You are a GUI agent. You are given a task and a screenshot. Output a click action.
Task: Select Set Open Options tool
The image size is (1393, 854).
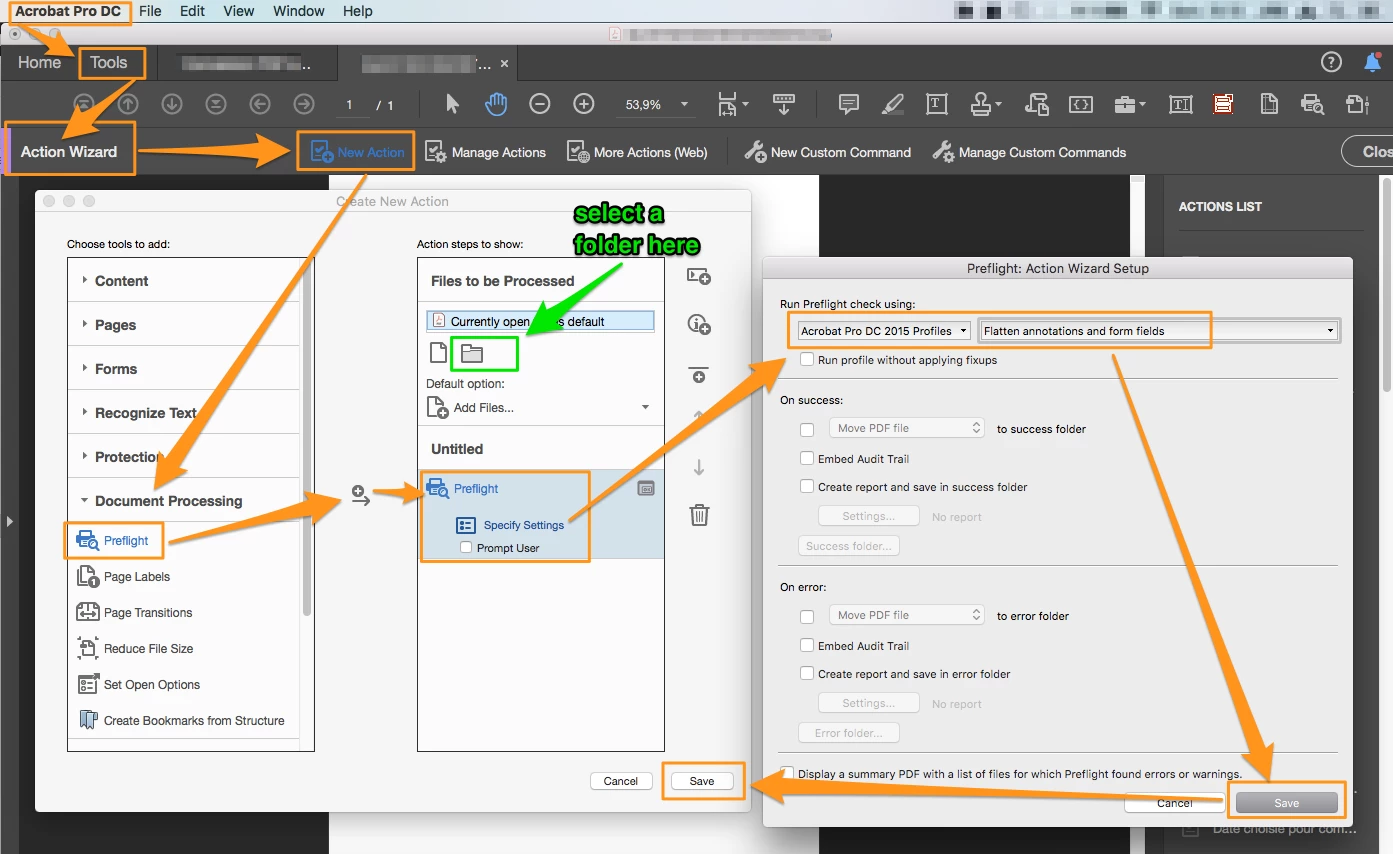[139, 685]
